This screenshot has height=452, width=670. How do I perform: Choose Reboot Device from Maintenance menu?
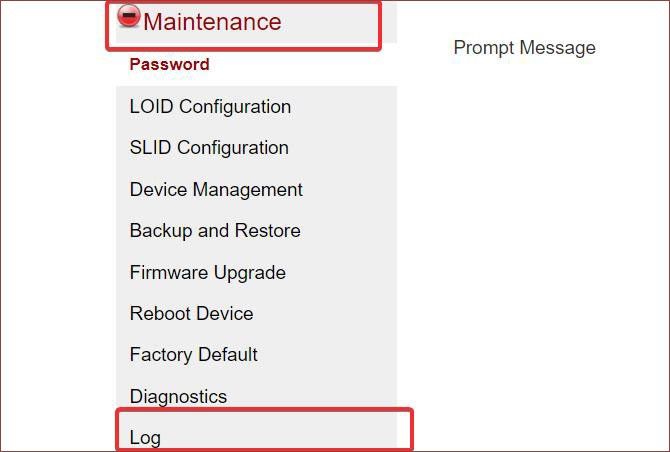[191, 314]
